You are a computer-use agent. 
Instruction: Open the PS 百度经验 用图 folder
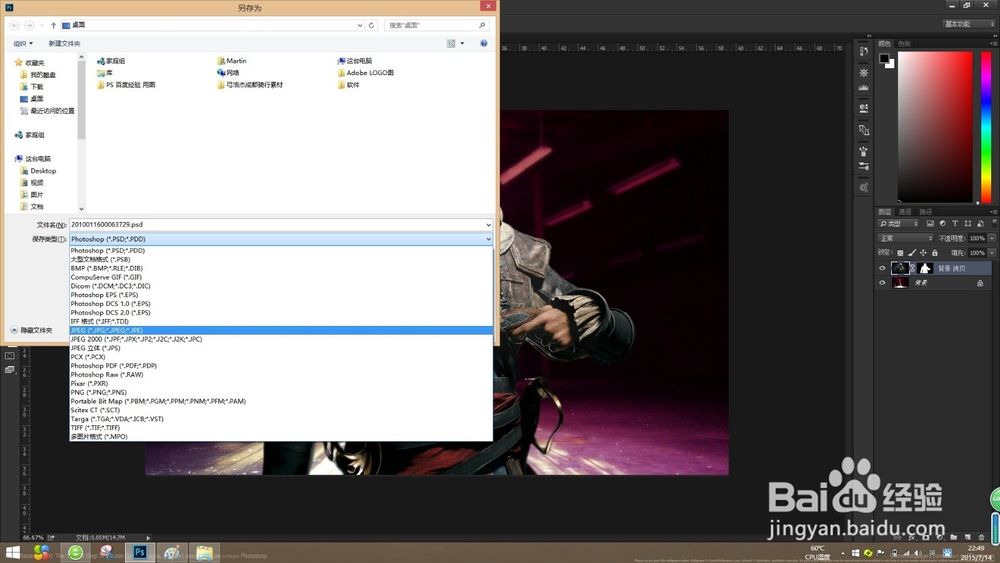(x=126, y=85)
